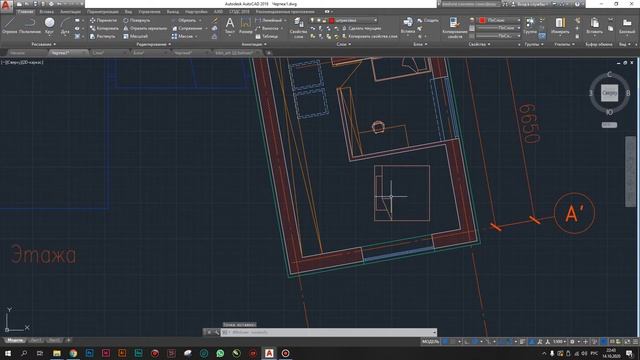Click the Масштаб (Scale) tool

coord(135,36)
